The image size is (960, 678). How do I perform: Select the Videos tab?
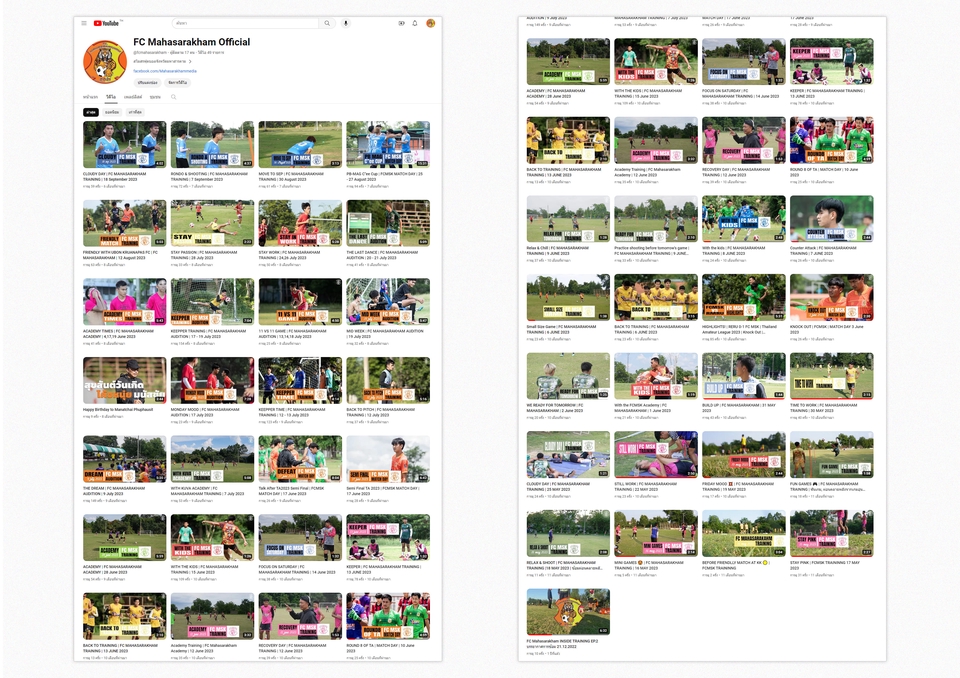pos(111,97)
